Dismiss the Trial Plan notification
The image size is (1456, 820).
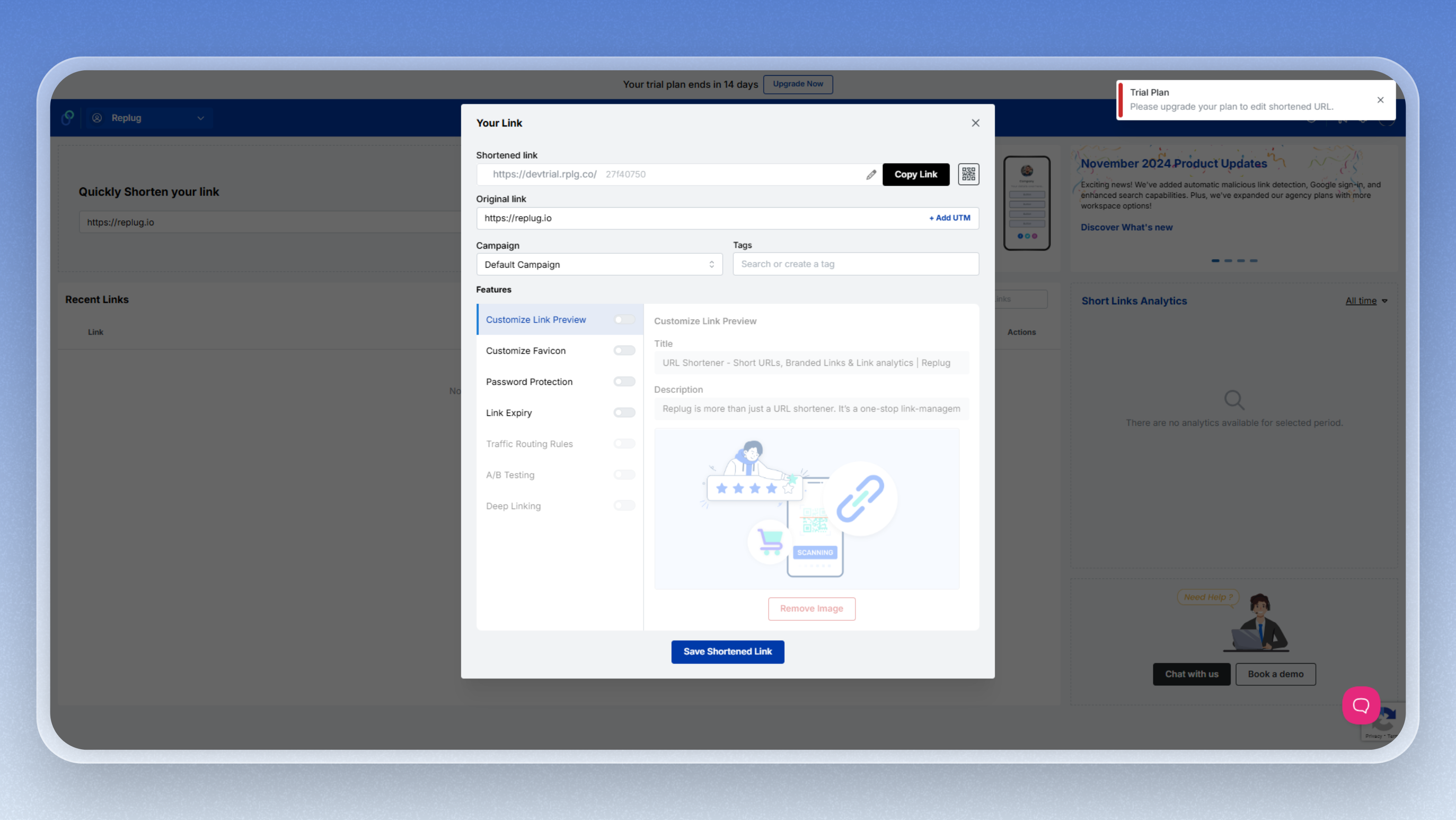point(1380,100)
